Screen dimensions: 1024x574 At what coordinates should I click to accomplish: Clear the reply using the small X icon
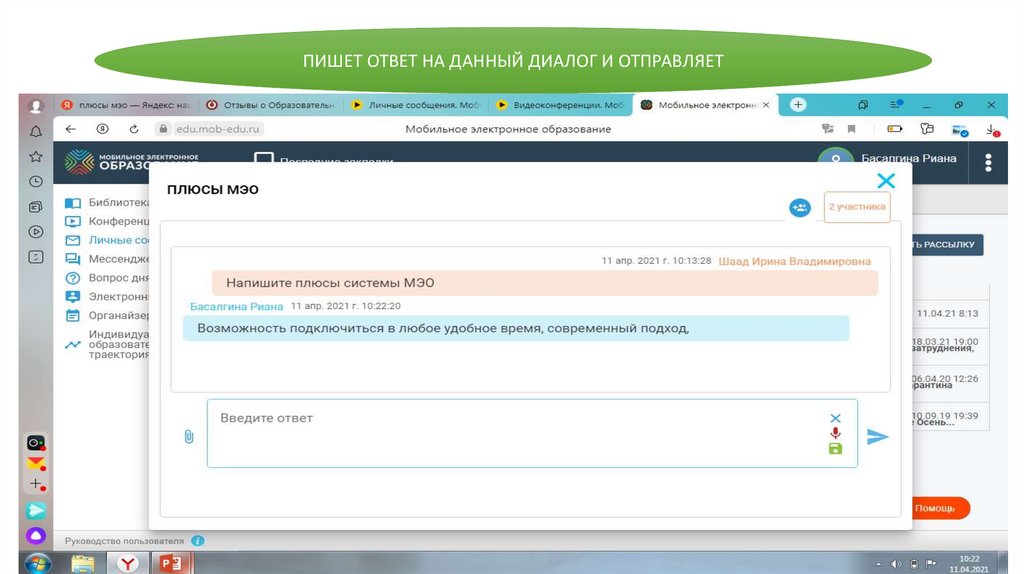coord(835,418)
